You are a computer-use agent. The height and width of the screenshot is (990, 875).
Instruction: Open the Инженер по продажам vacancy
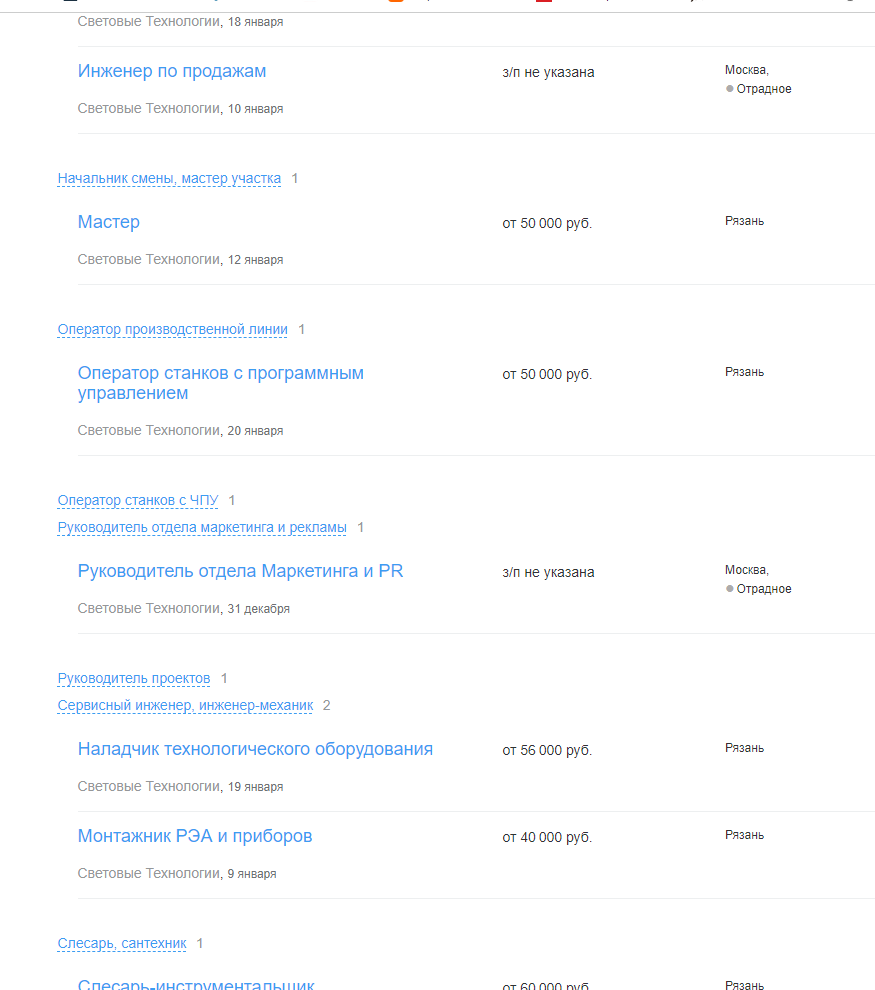click(172, 71)
